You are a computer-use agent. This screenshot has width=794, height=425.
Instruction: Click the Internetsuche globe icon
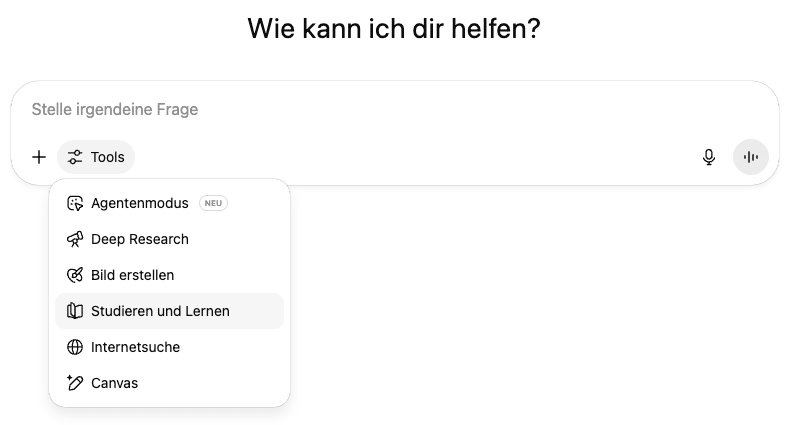pyautogui.click(x=75, y=347)
